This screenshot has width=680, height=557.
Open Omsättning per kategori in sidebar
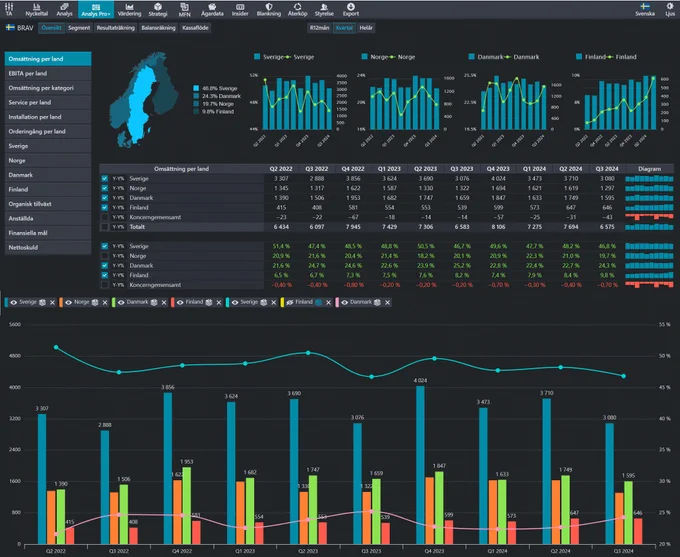[x=48, y=88]
